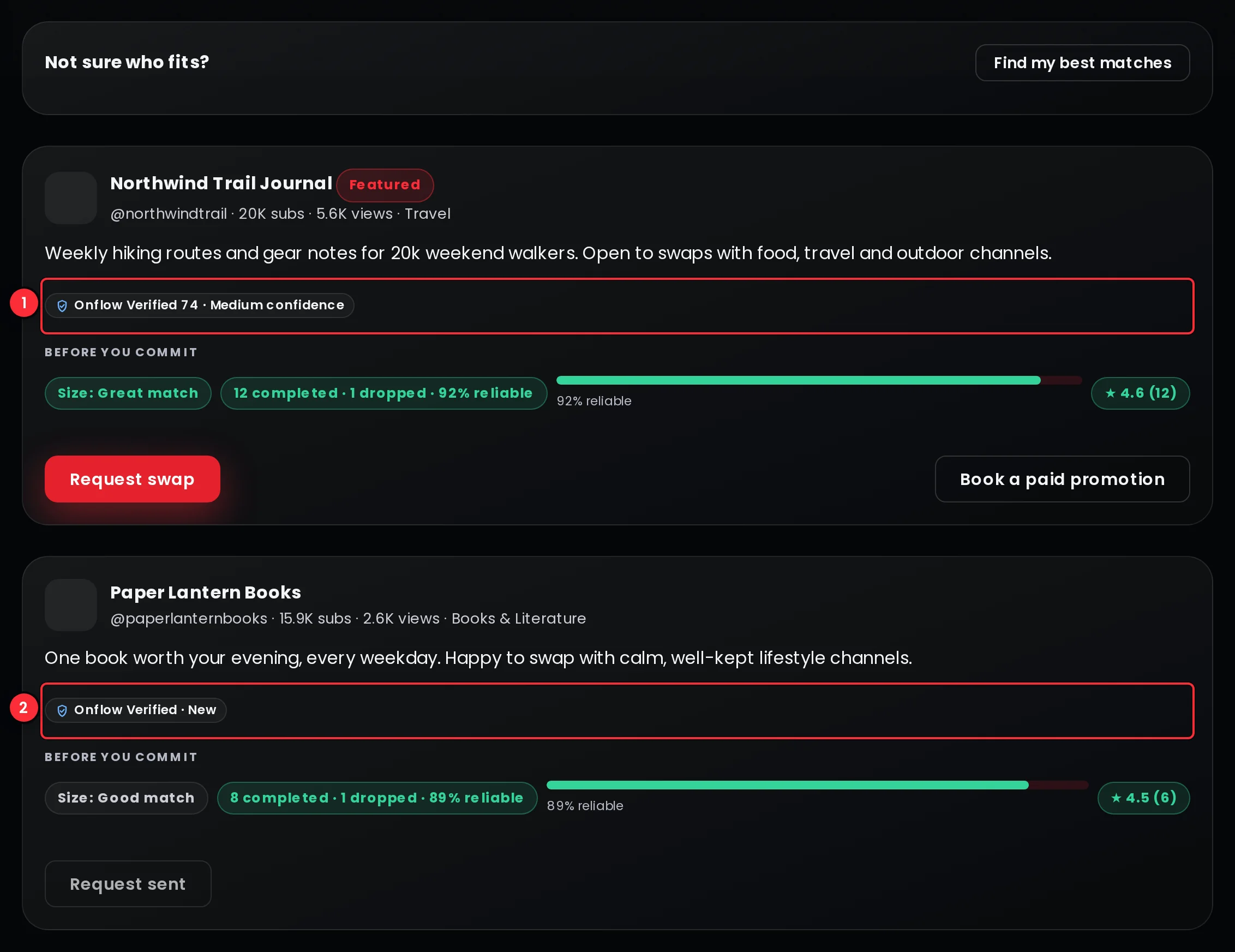Click 89% reliable label under bar
The width and height of the screenshot is (1235, 952).
click(585, 806)
